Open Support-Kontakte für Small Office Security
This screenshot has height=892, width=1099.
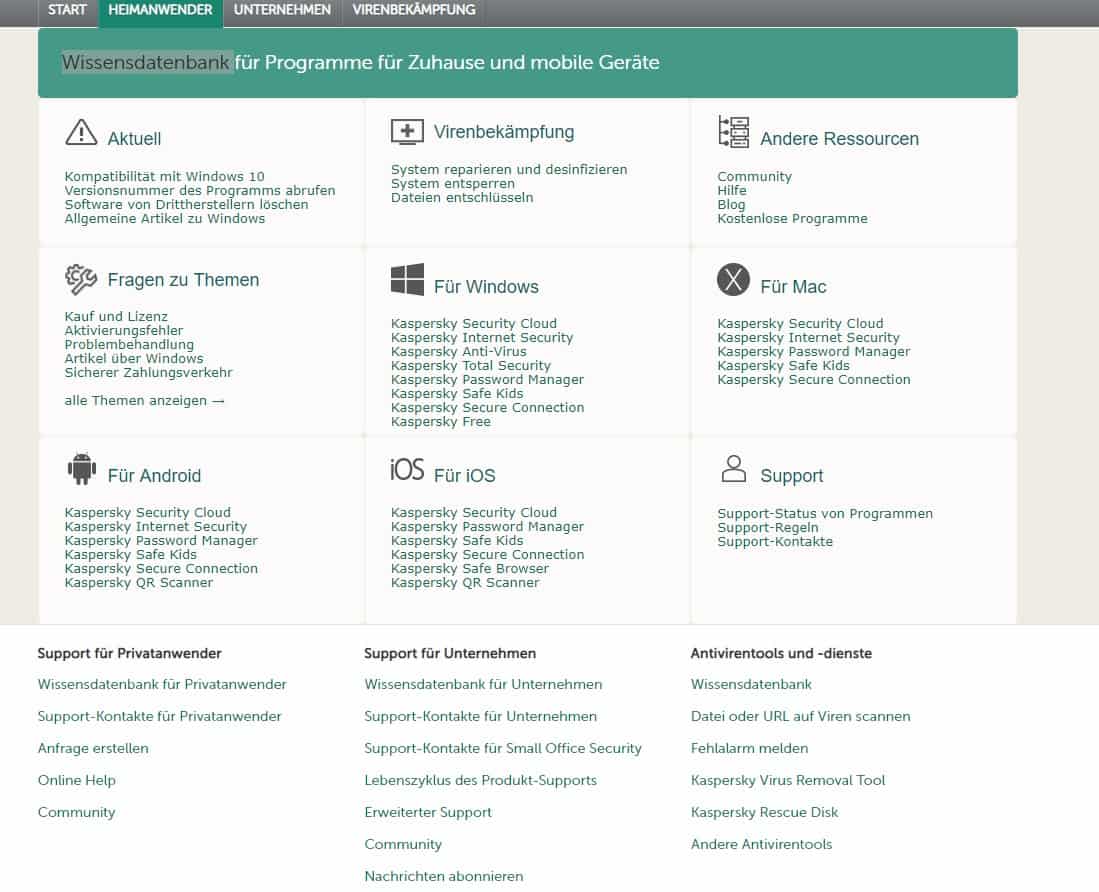503,748
